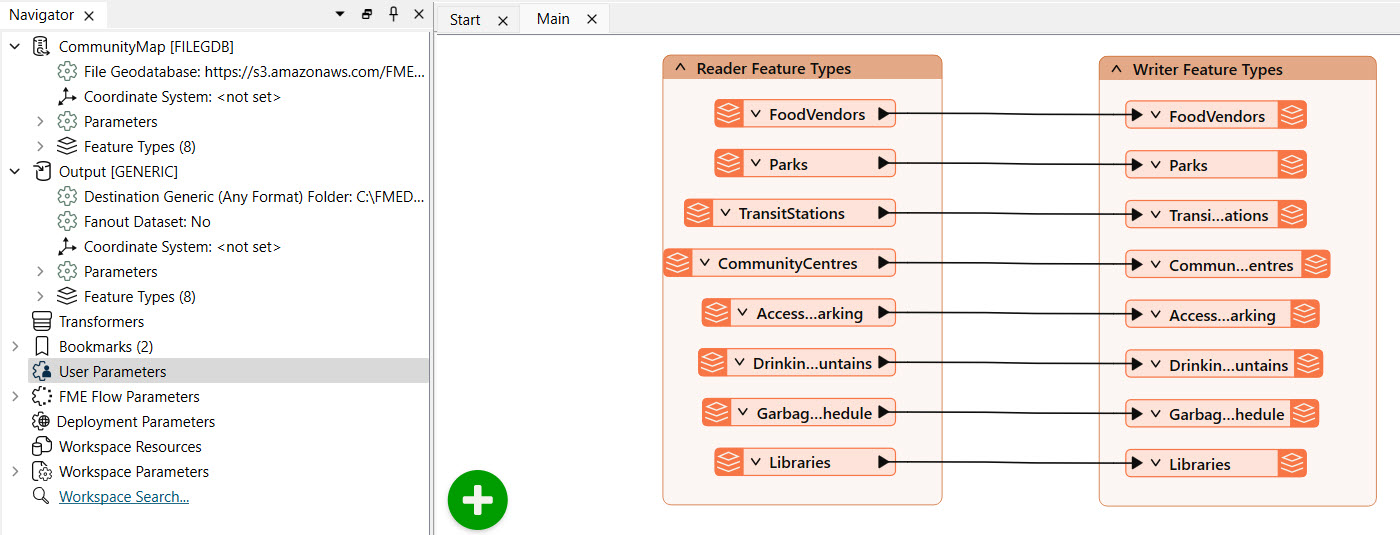Image resolution: width=1400 pixels, height=535 pixels.
Task: Select the Main canvas tab
Action: pos(553,19)
